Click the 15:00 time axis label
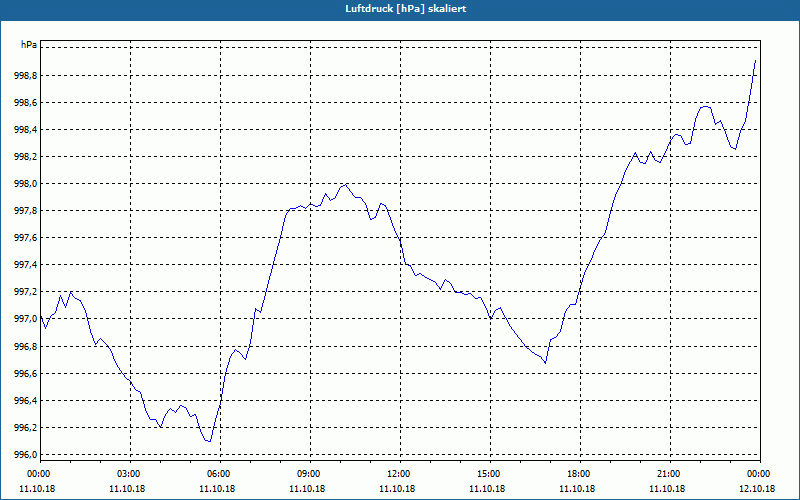This screenshot has height=500, width=800. click(490, 474)
